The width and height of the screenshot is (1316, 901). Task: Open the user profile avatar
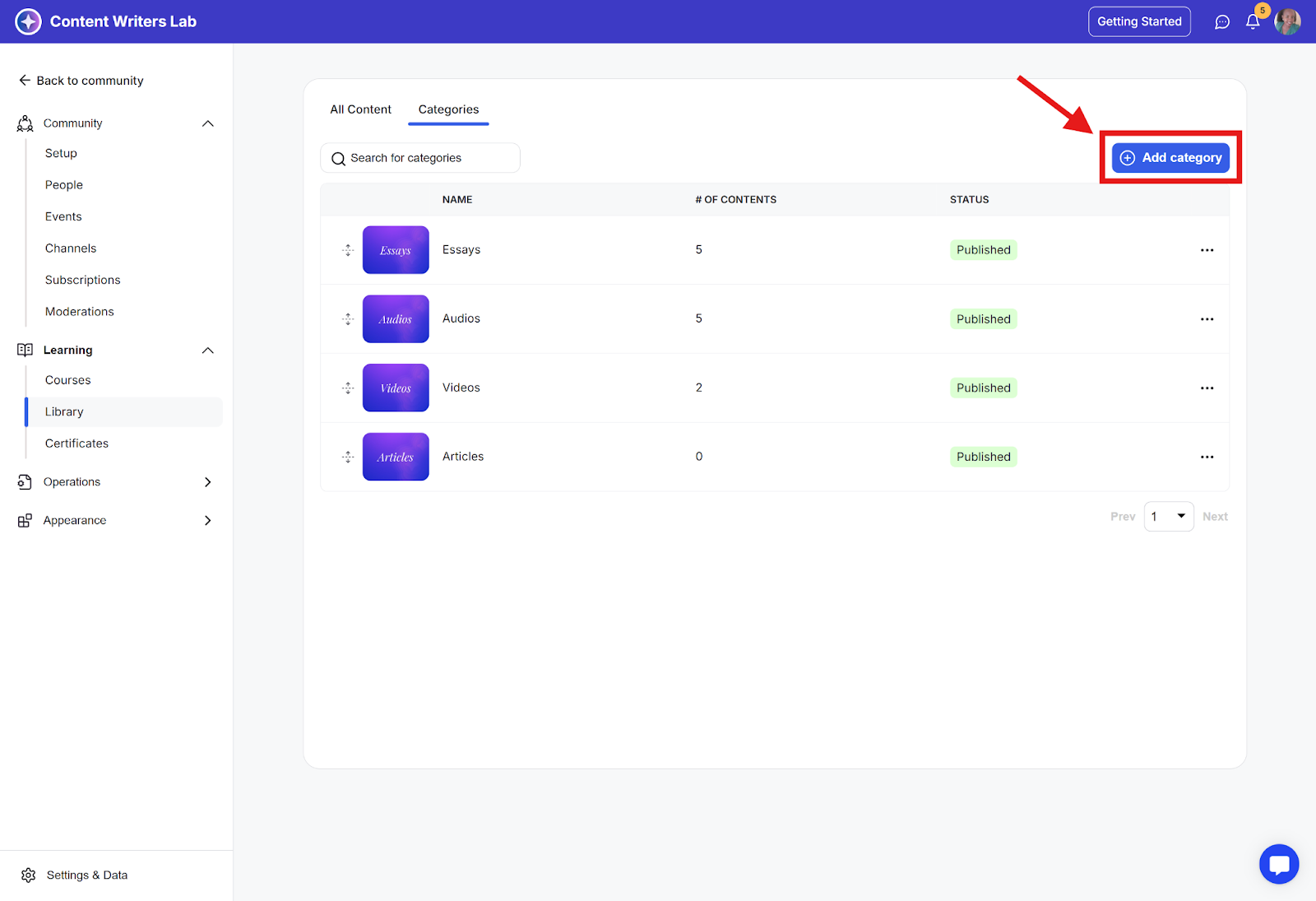[x=1287, y=22]
